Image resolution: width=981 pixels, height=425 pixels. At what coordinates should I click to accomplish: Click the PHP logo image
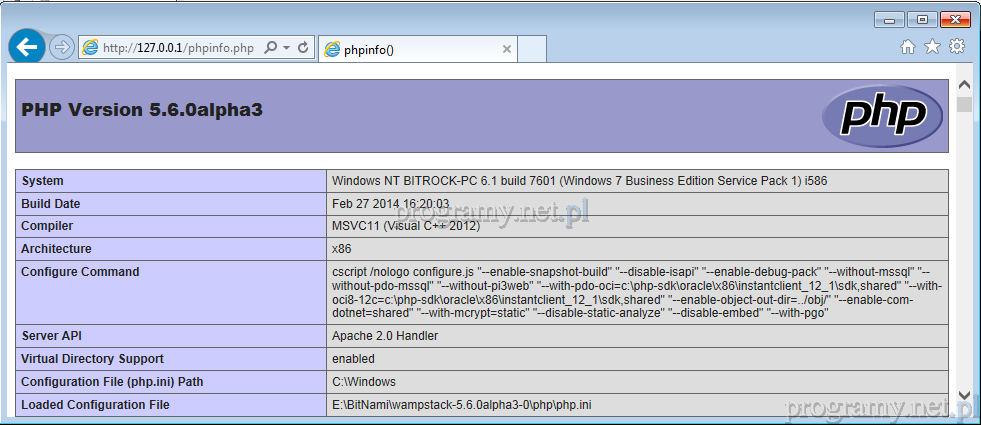click(883, 116)
